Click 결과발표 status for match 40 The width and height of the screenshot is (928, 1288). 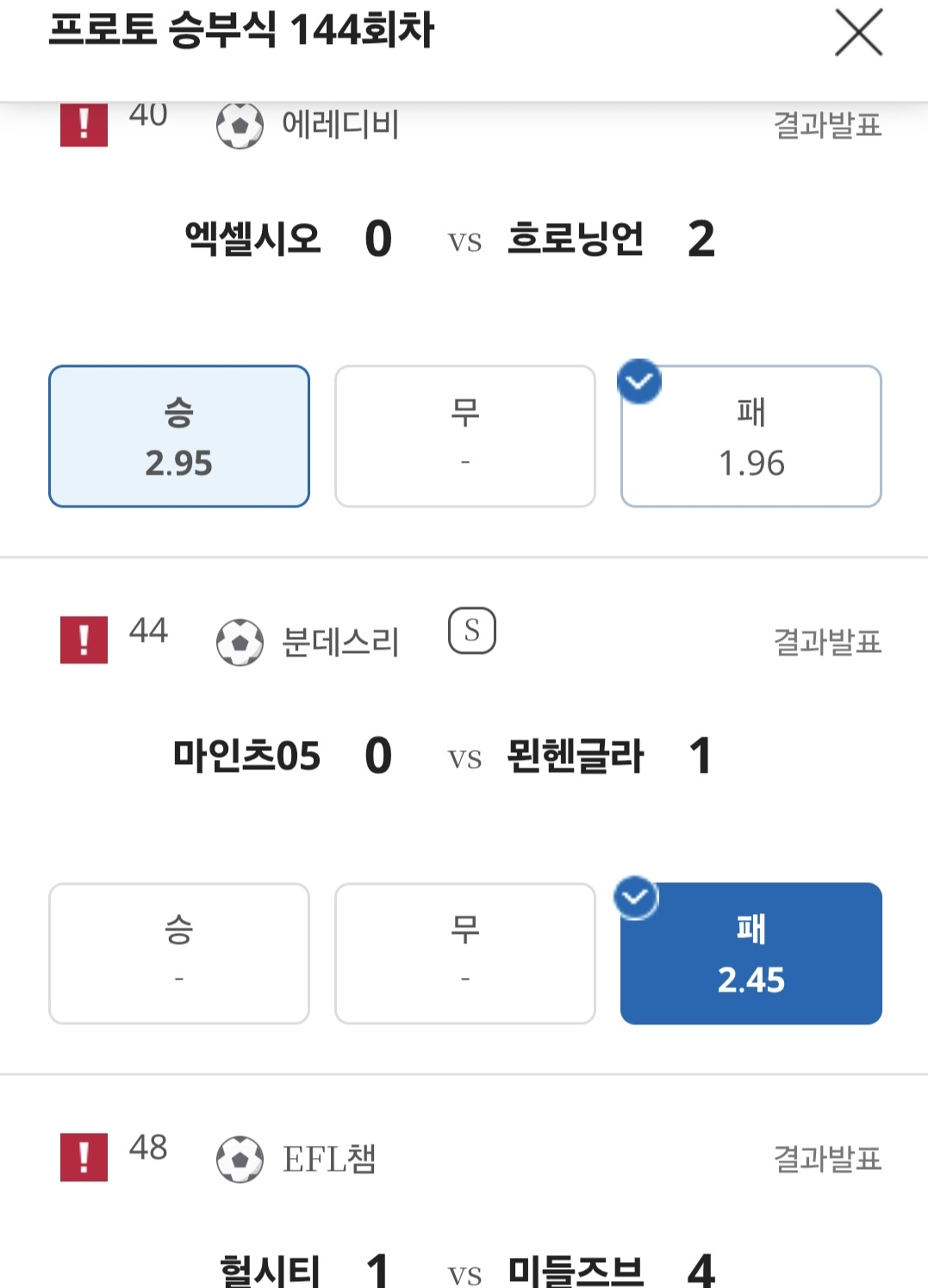click(x=826, y=126)
